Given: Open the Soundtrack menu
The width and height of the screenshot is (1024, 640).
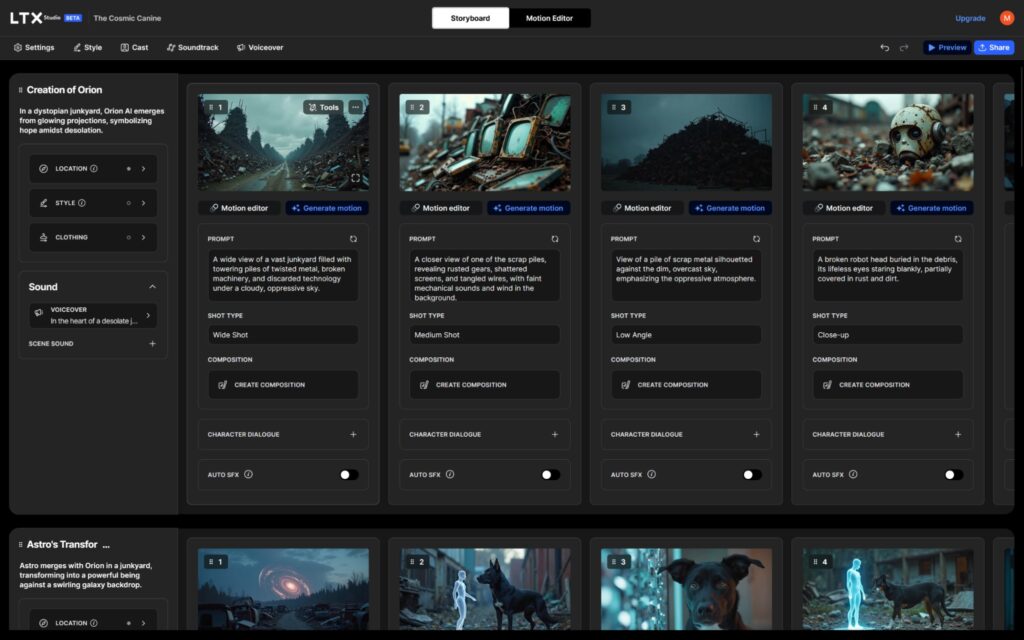Looking at the screenshot, I should tap(193, 48).
